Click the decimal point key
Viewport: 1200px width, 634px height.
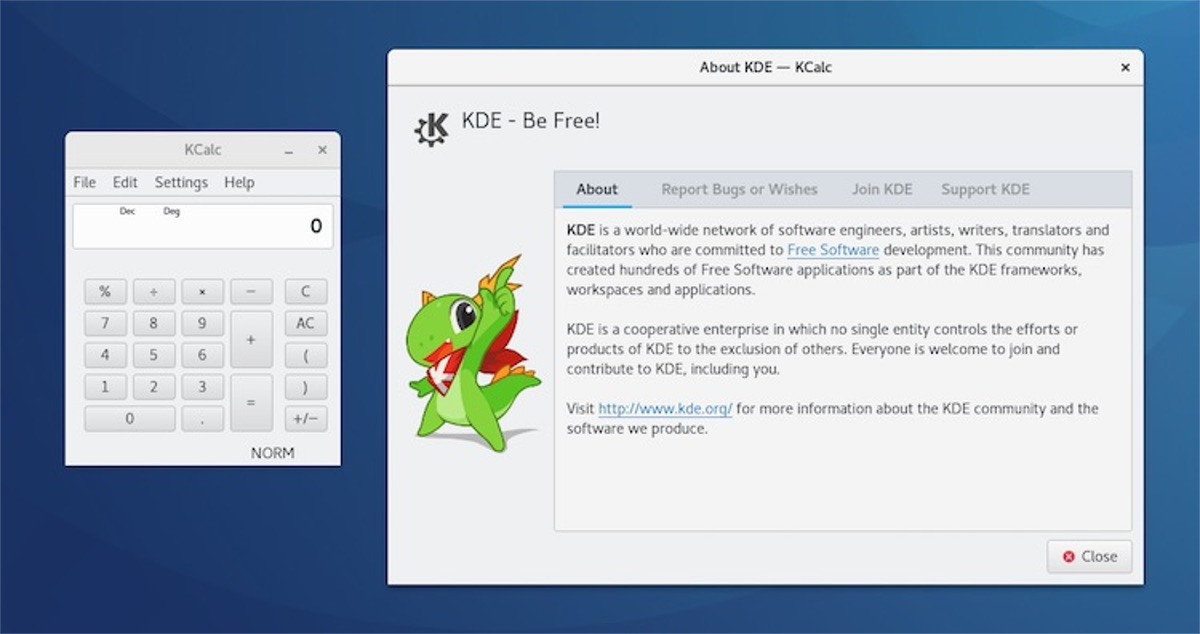[x=203, y=419]
